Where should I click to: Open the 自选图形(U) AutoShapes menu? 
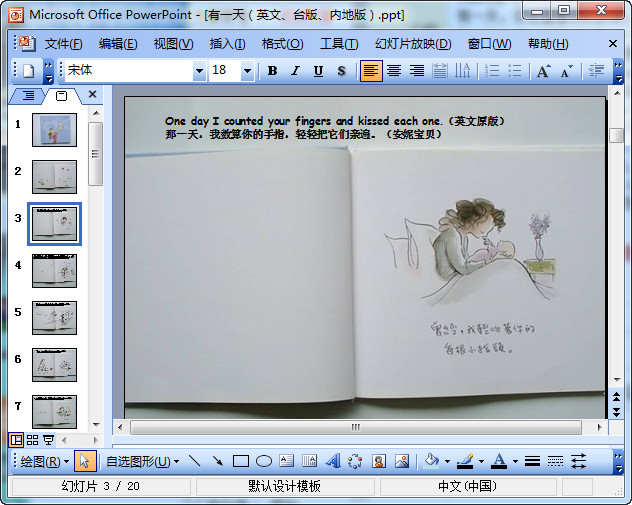tap(142, 461)
